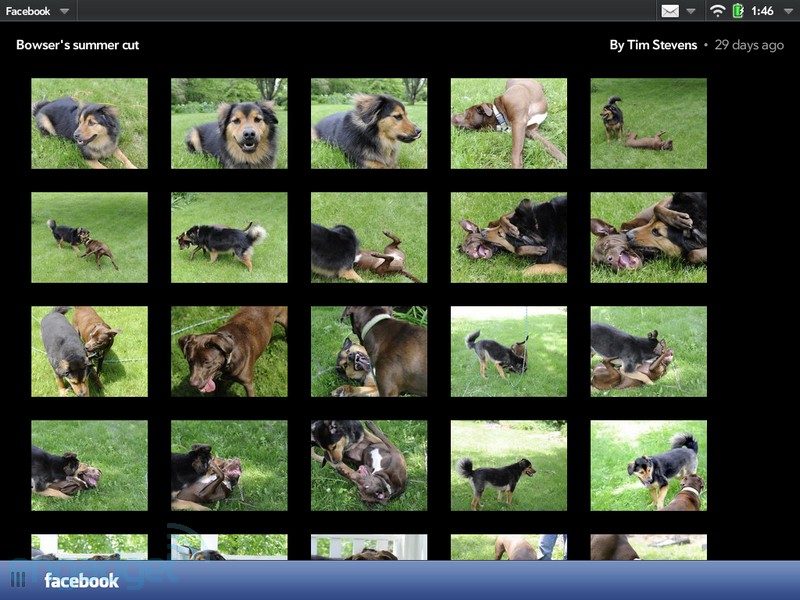Open photo of fluffy dog in profile
Screen dimensions: 800x600
[x=369, y=123]
